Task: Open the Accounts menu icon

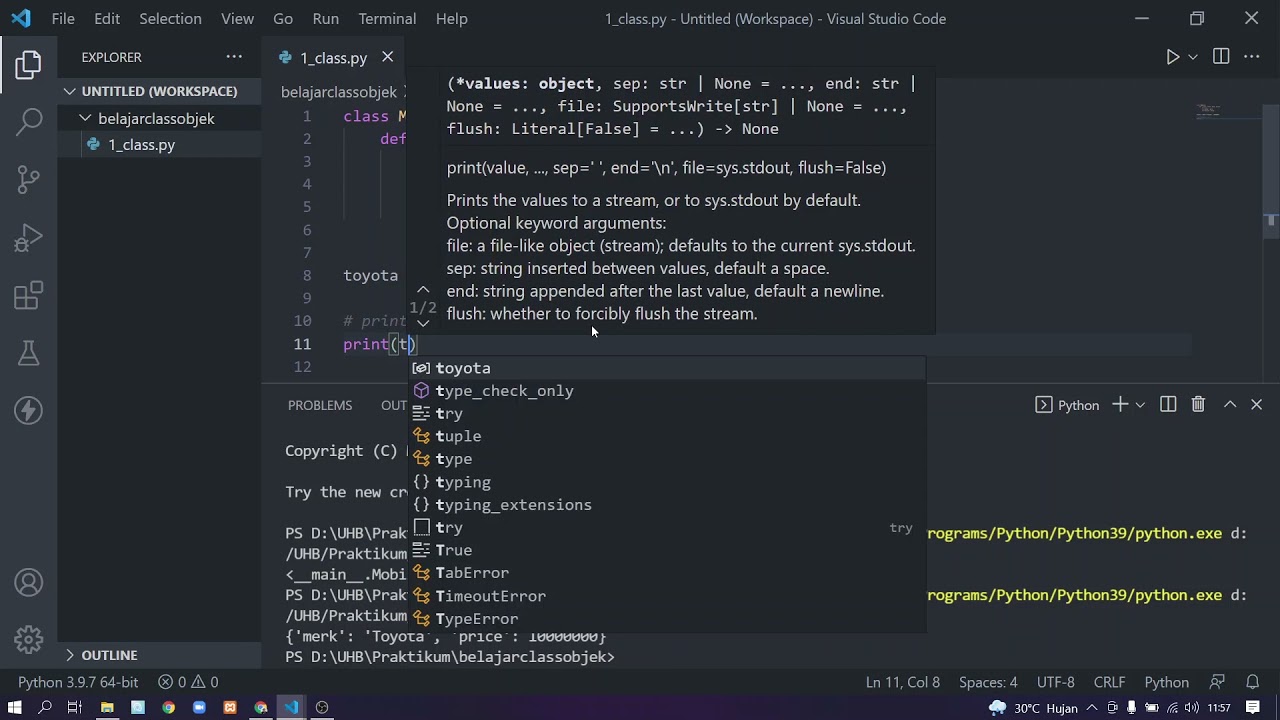Action: pyautogui.click(x=28, y=582)
